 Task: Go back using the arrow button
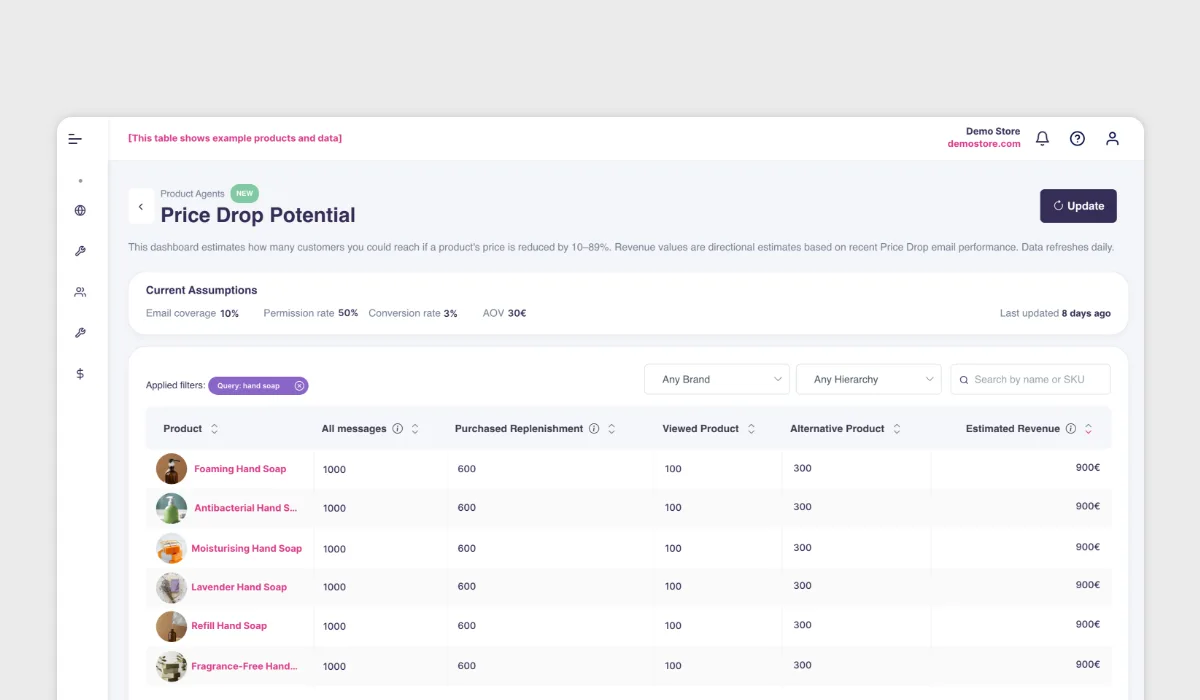(x=141, y=207)
